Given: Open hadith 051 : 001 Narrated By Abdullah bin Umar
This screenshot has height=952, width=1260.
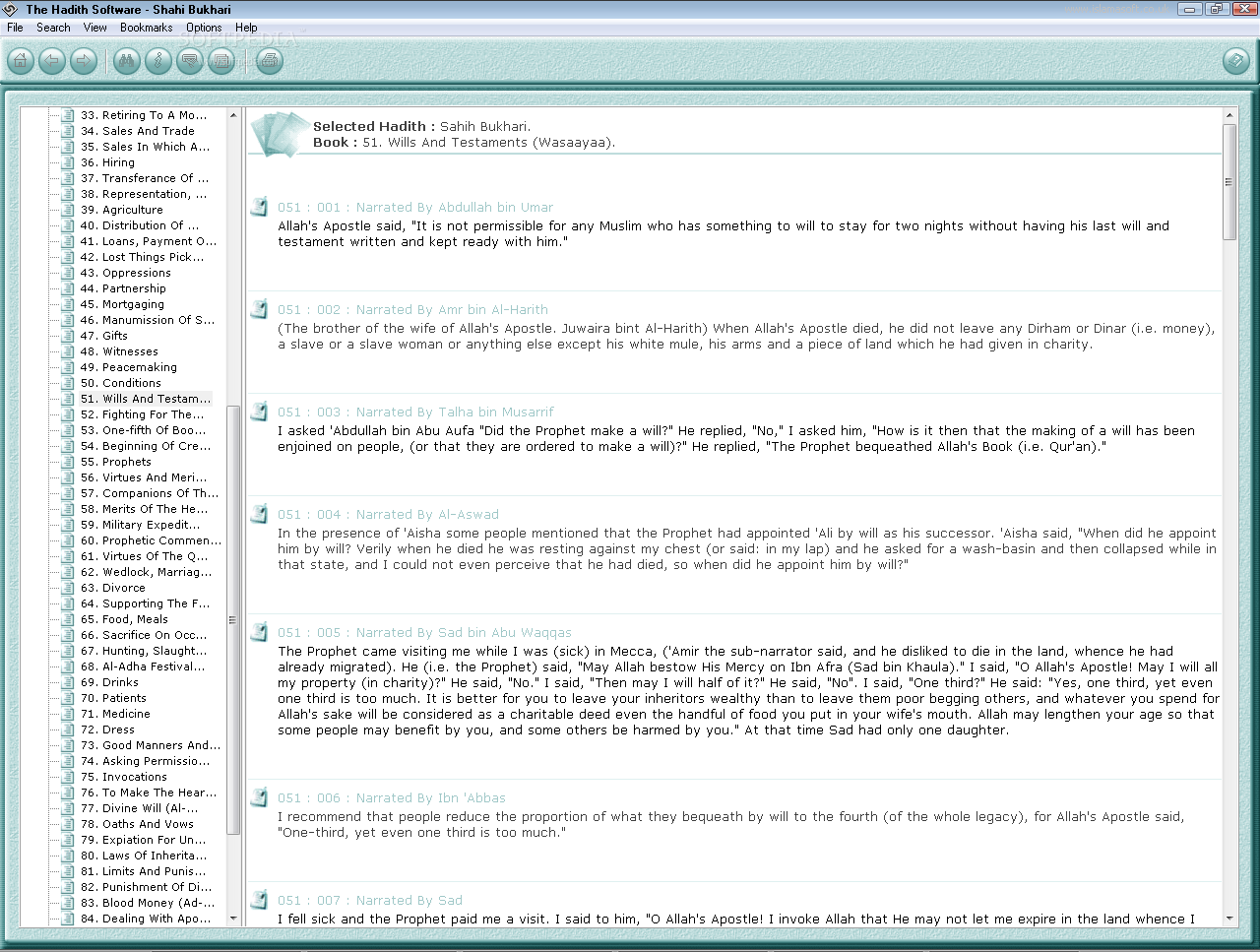Looking at the screenshot, I should click(415, 208).
